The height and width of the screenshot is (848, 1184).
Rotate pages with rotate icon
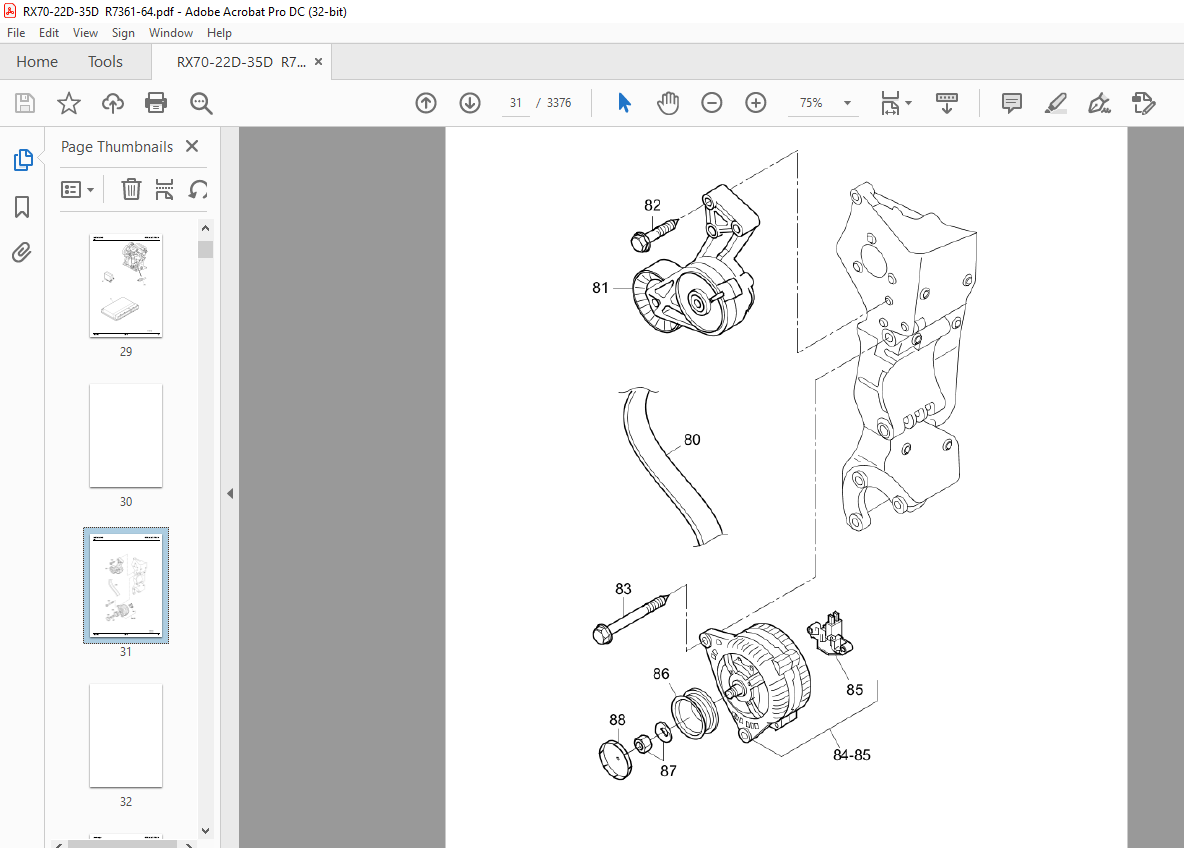pyautogui.click(x=198, y=189)
